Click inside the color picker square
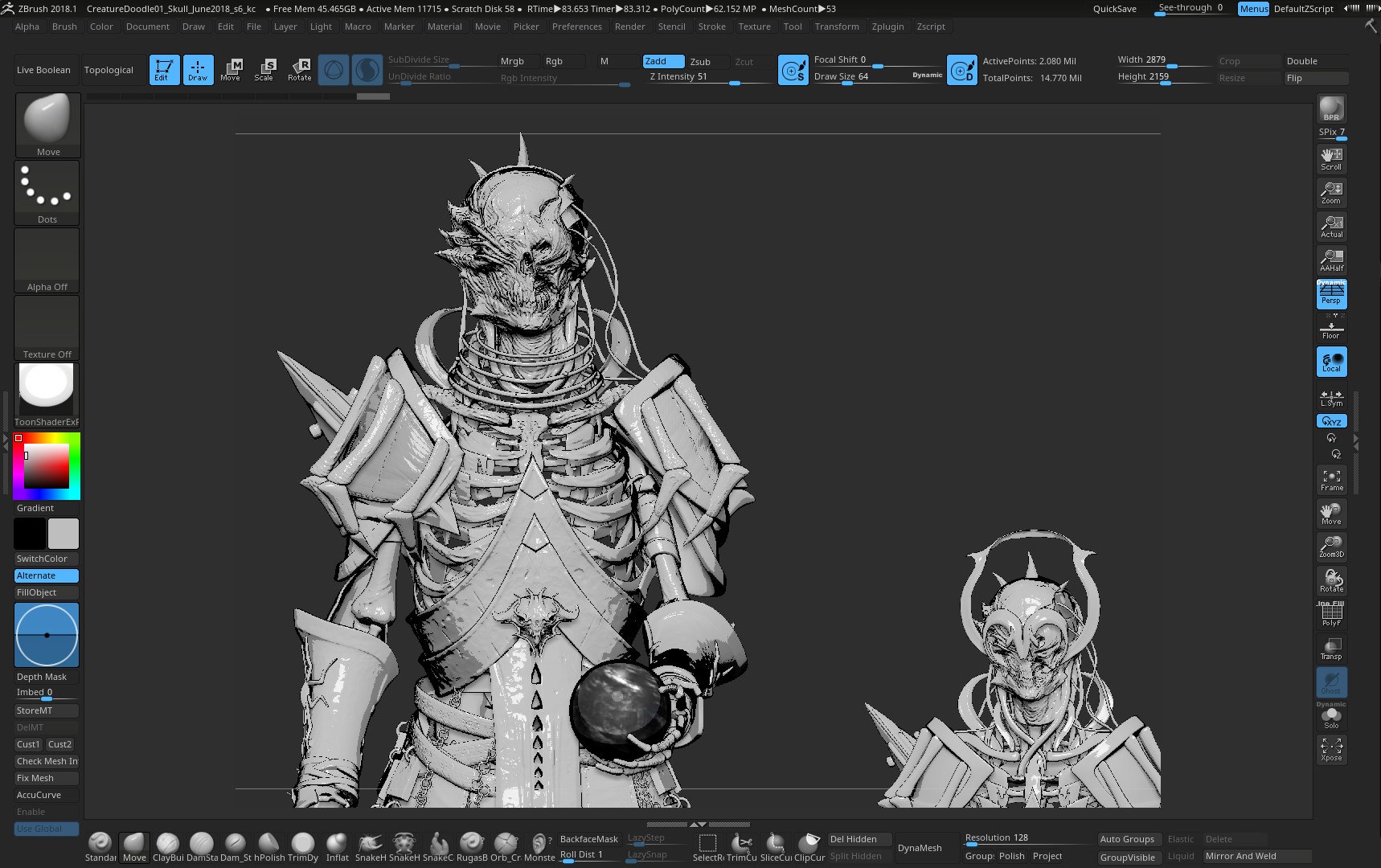The height and width of the screenshot is (868, 1381). [x=46, y=465]
